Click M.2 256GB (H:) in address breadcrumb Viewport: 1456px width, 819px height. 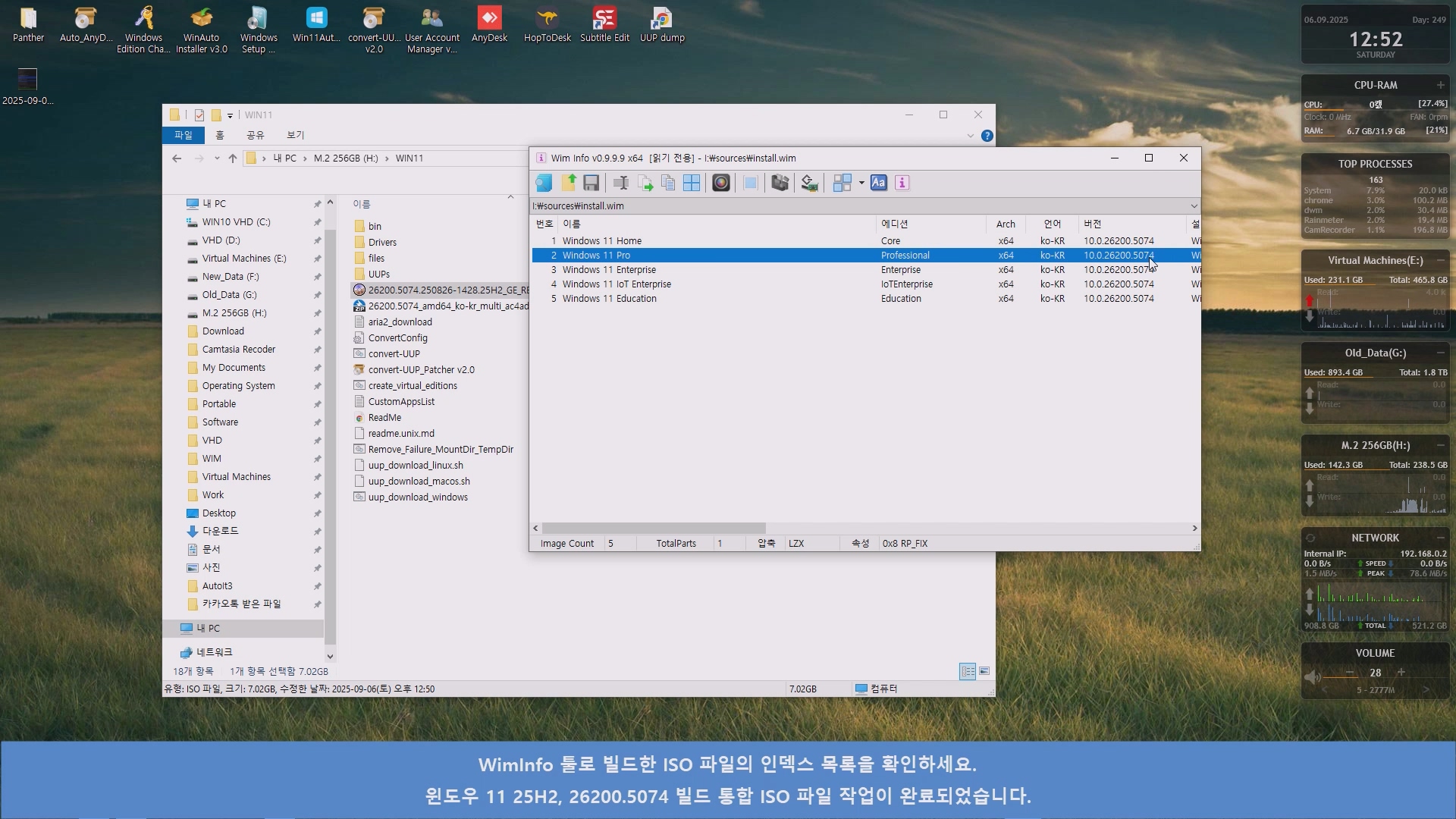[x=346, y=158]
